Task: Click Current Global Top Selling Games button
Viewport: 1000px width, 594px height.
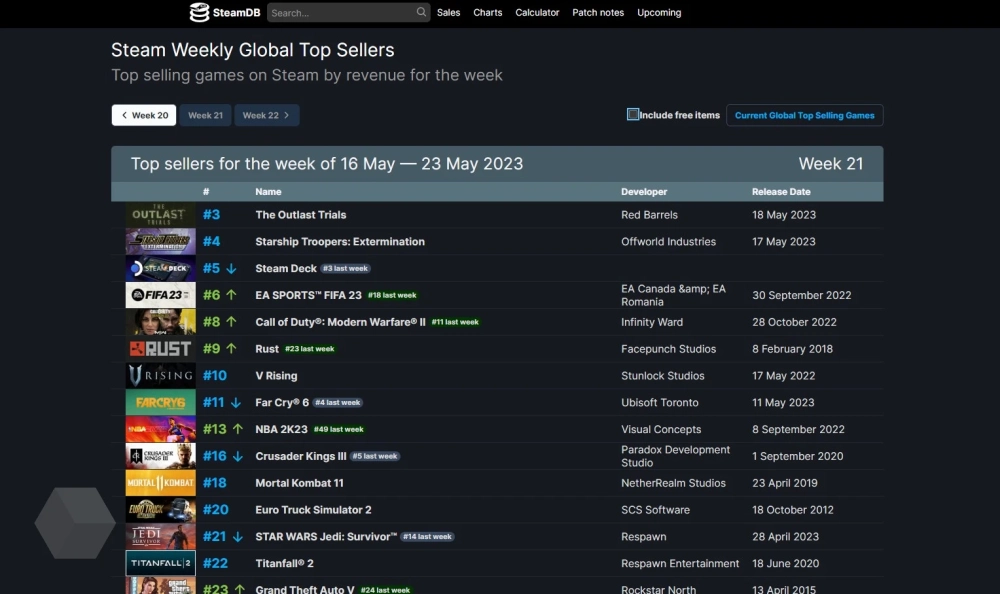Action: point(804,116)
